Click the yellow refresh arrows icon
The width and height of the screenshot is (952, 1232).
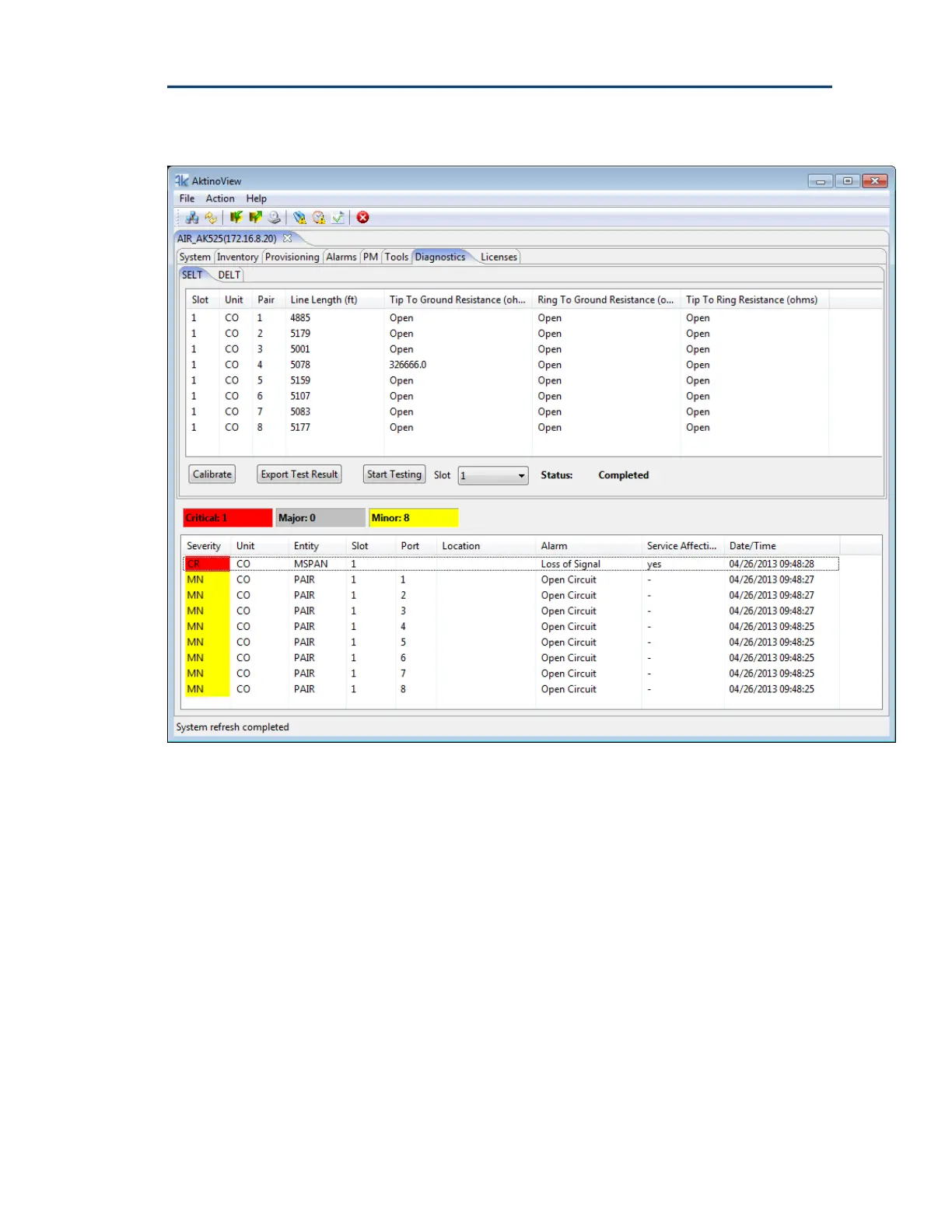211,218
